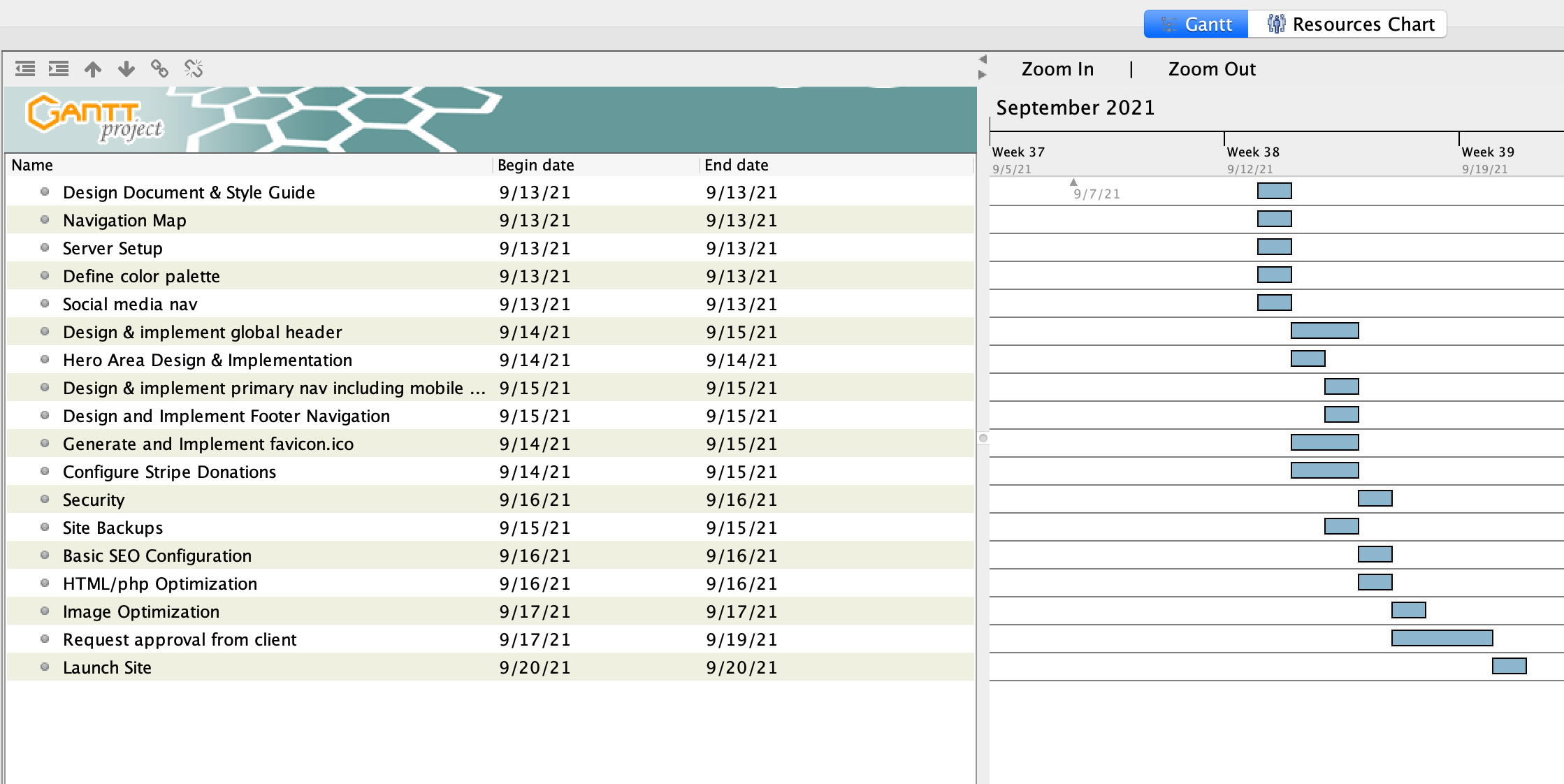This screenshot has width=1564, height=784.
Task: Collapse the chart with the left divider arrow
Action: [x=983, y=59]
